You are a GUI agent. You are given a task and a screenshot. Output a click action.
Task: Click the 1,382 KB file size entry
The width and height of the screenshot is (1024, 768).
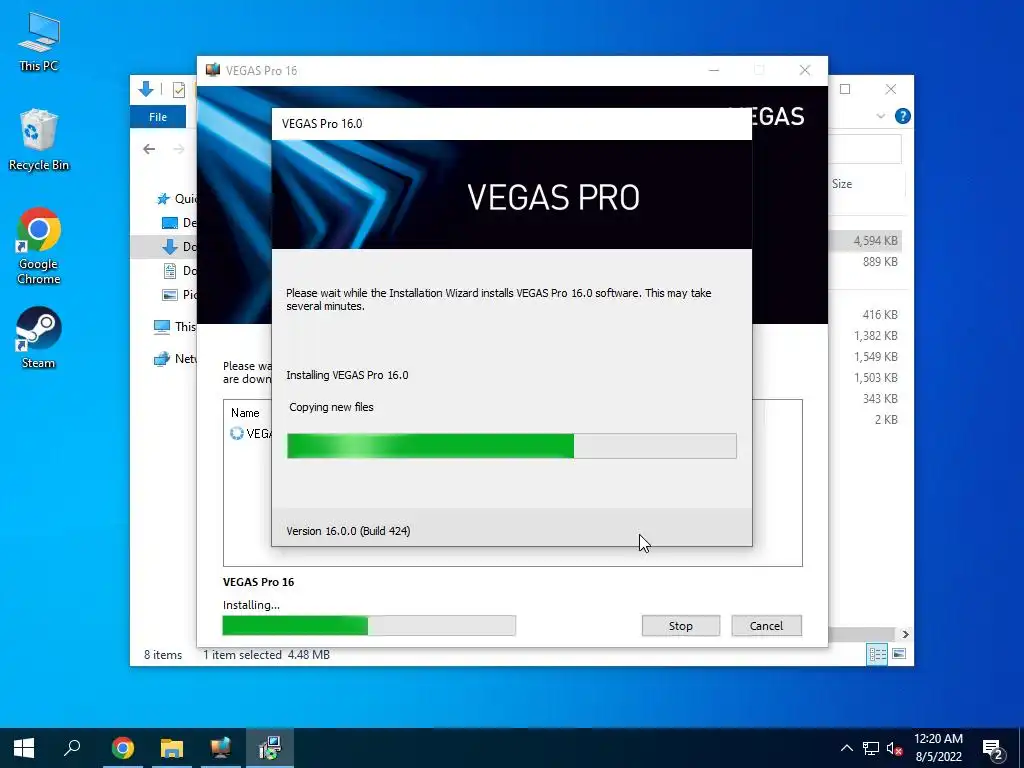[x=875, y=336]
